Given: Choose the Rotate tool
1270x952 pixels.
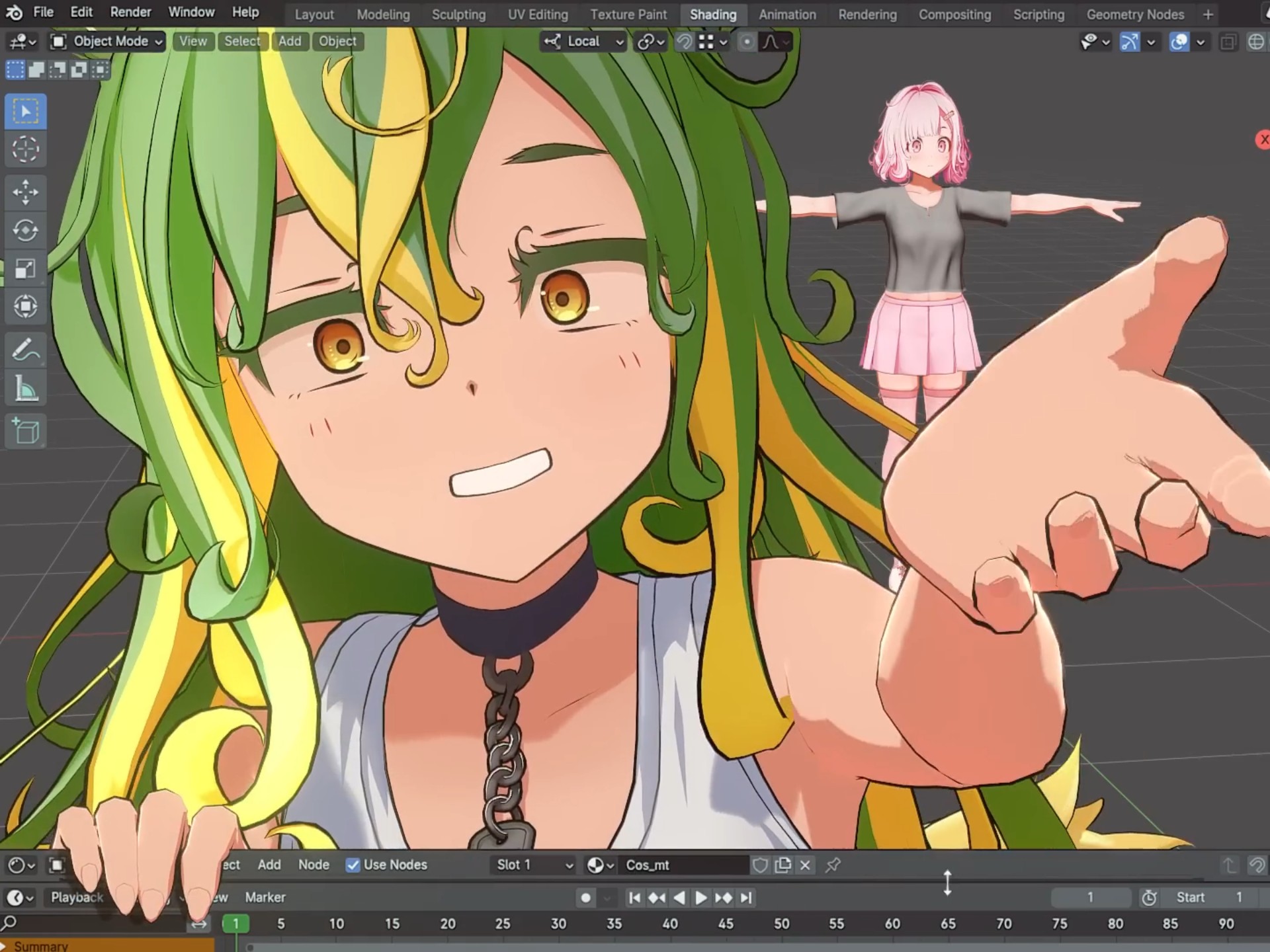Looking at the screenshot, I should click(26, 231).
